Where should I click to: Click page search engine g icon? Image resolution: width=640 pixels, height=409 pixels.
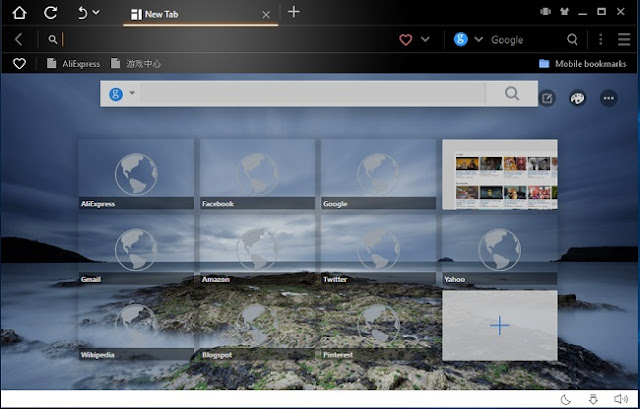[116, 94]
